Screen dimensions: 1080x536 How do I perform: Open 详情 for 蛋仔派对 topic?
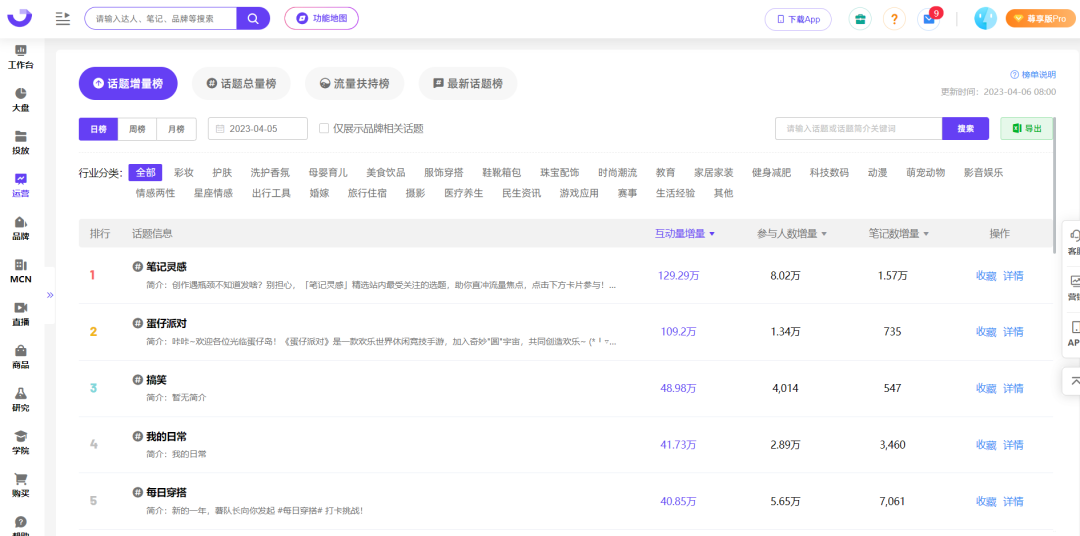coord(1013,332)
